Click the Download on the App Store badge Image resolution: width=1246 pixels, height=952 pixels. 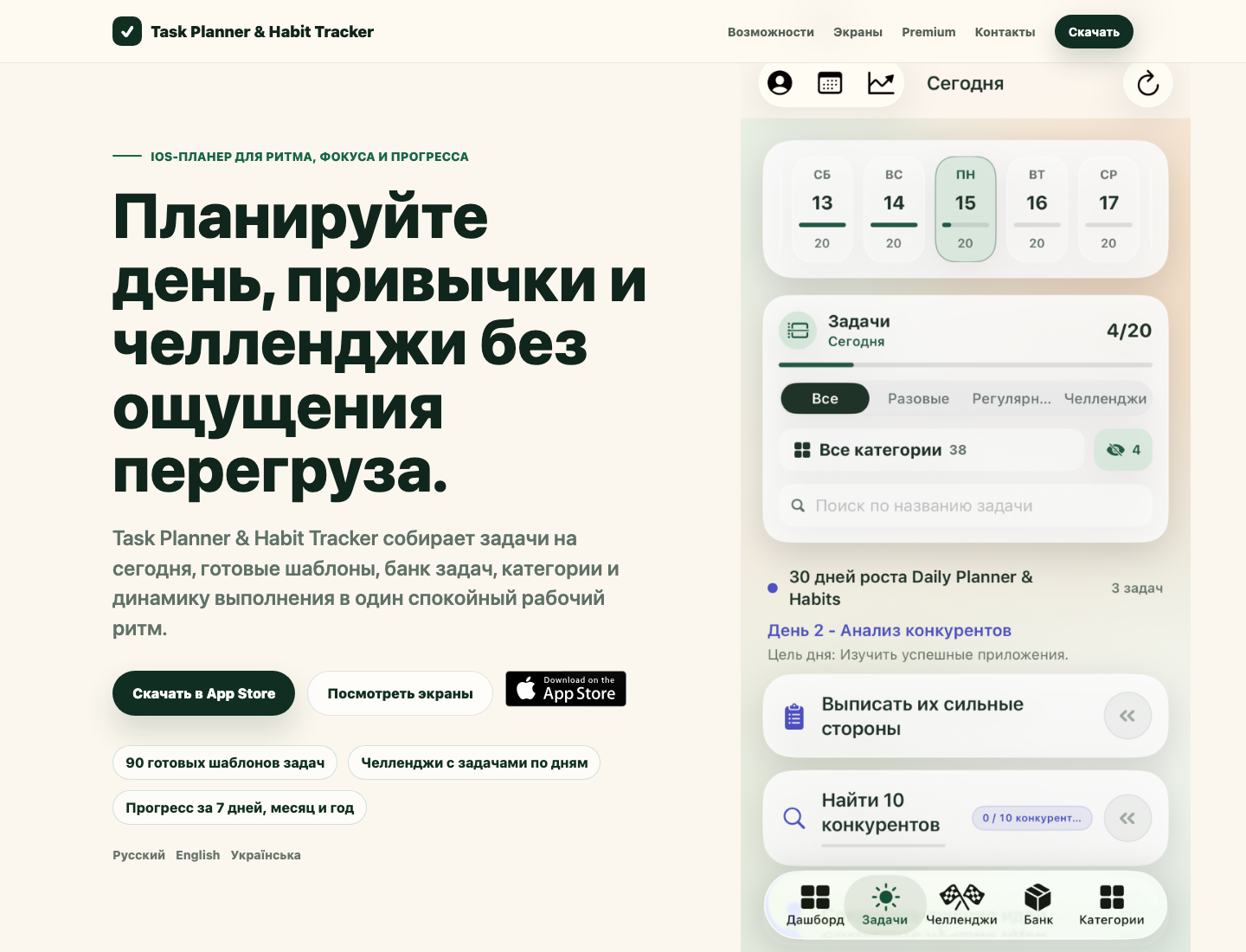coord(566,689)
